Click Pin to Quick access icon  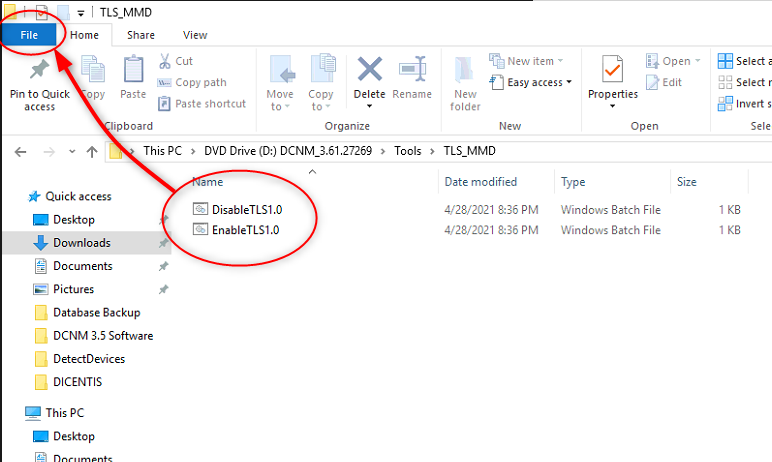point(39,69)
